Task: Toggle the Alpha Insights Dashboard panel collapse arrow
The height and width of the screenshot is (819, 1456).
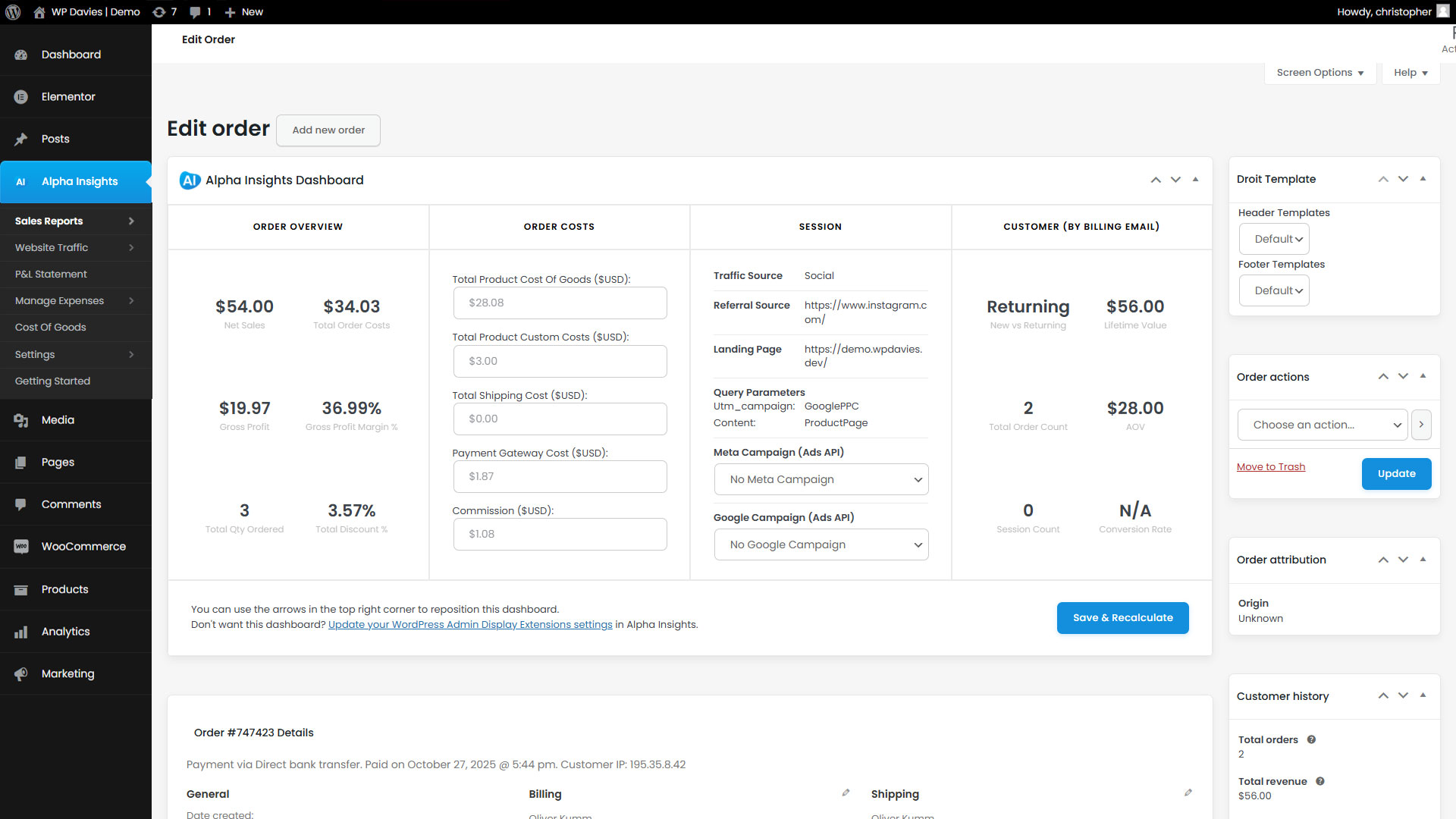Action: pos(1195,180)
